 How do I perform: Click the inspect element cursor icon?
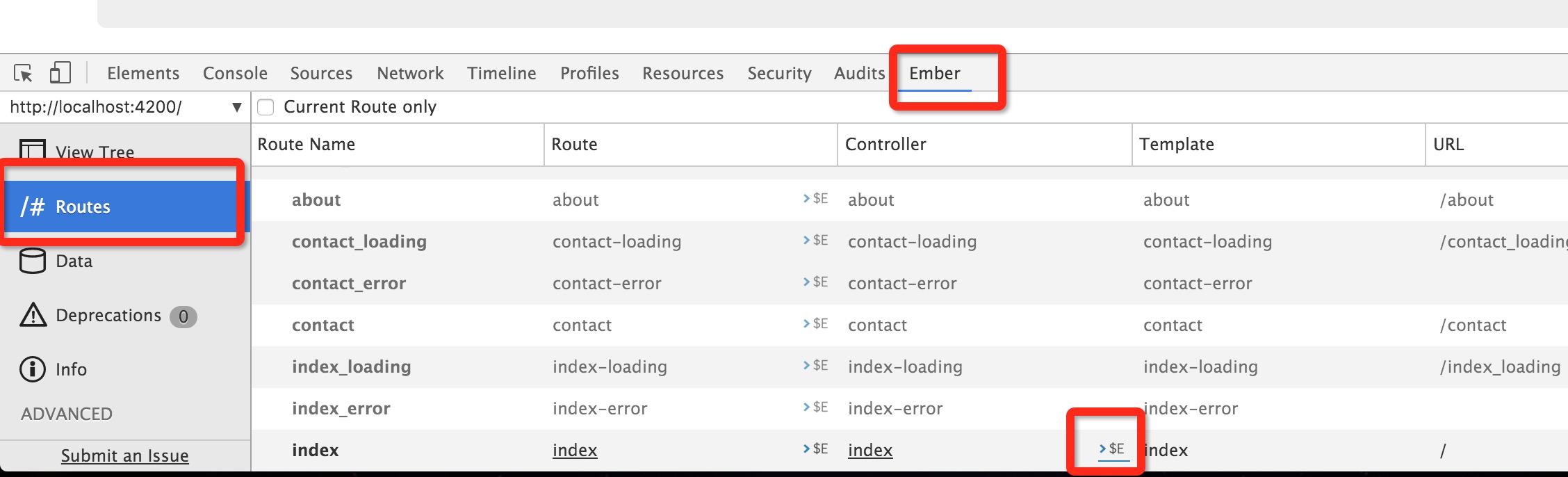(x=23, y=73)
